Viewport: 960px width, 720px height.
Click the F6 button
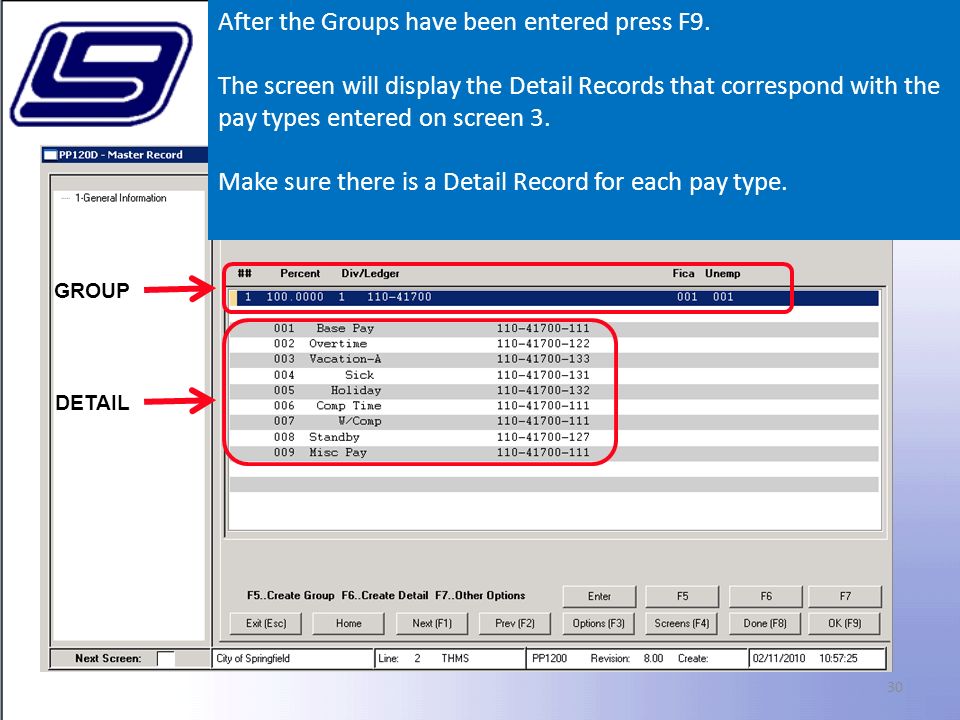tap(765, 596)
